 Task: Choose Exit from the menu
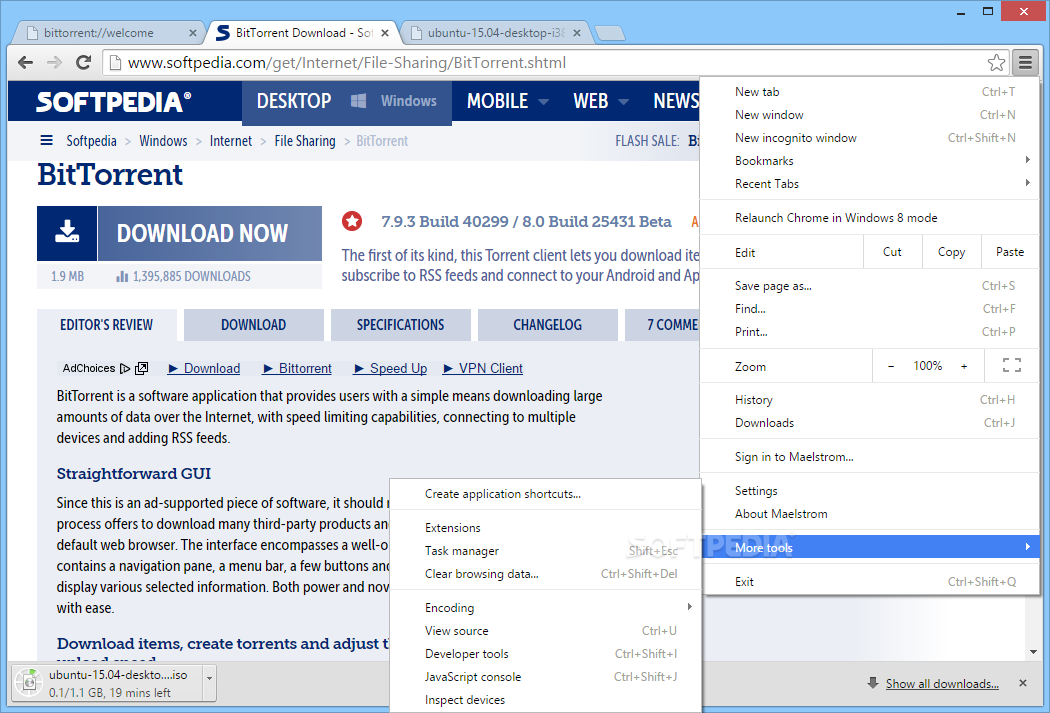870,582
